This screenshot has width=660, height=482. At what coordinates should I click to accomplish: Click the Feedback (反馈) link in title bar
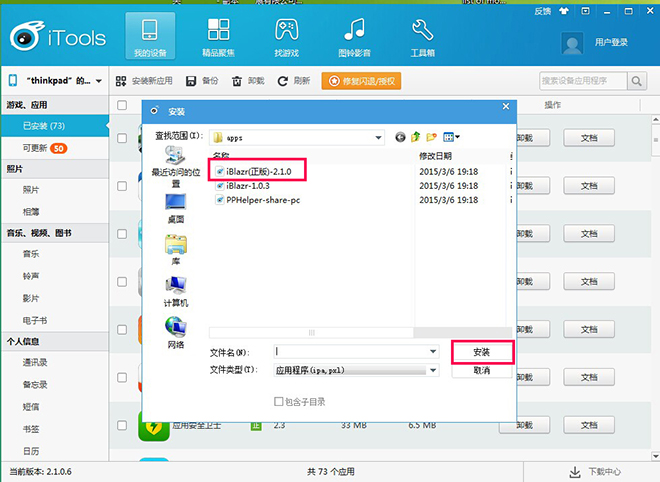(543, 11)
